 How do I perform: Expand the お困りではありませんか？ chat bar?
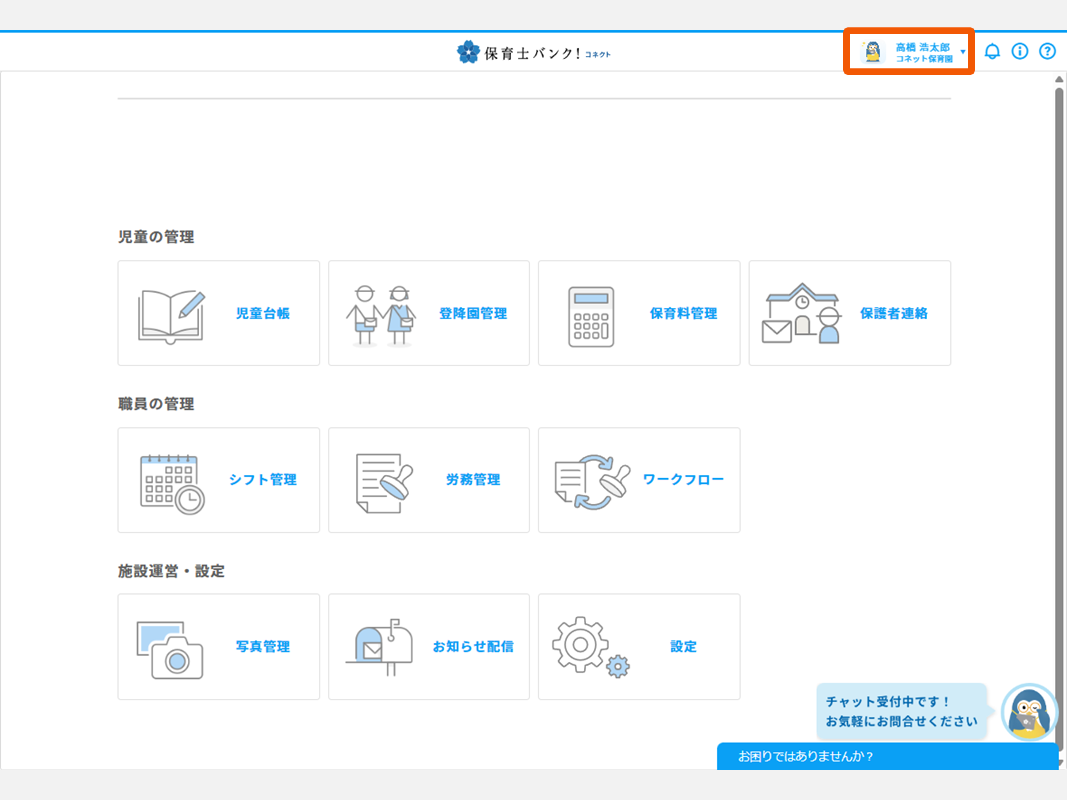(x=886, y=756)
